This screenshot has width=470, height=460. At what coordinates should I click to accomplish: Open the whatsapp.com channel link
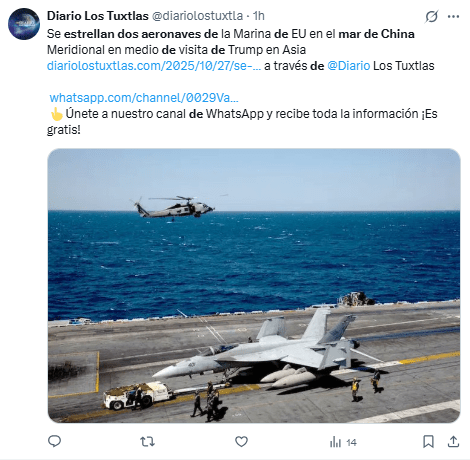(x=144, y=98)
